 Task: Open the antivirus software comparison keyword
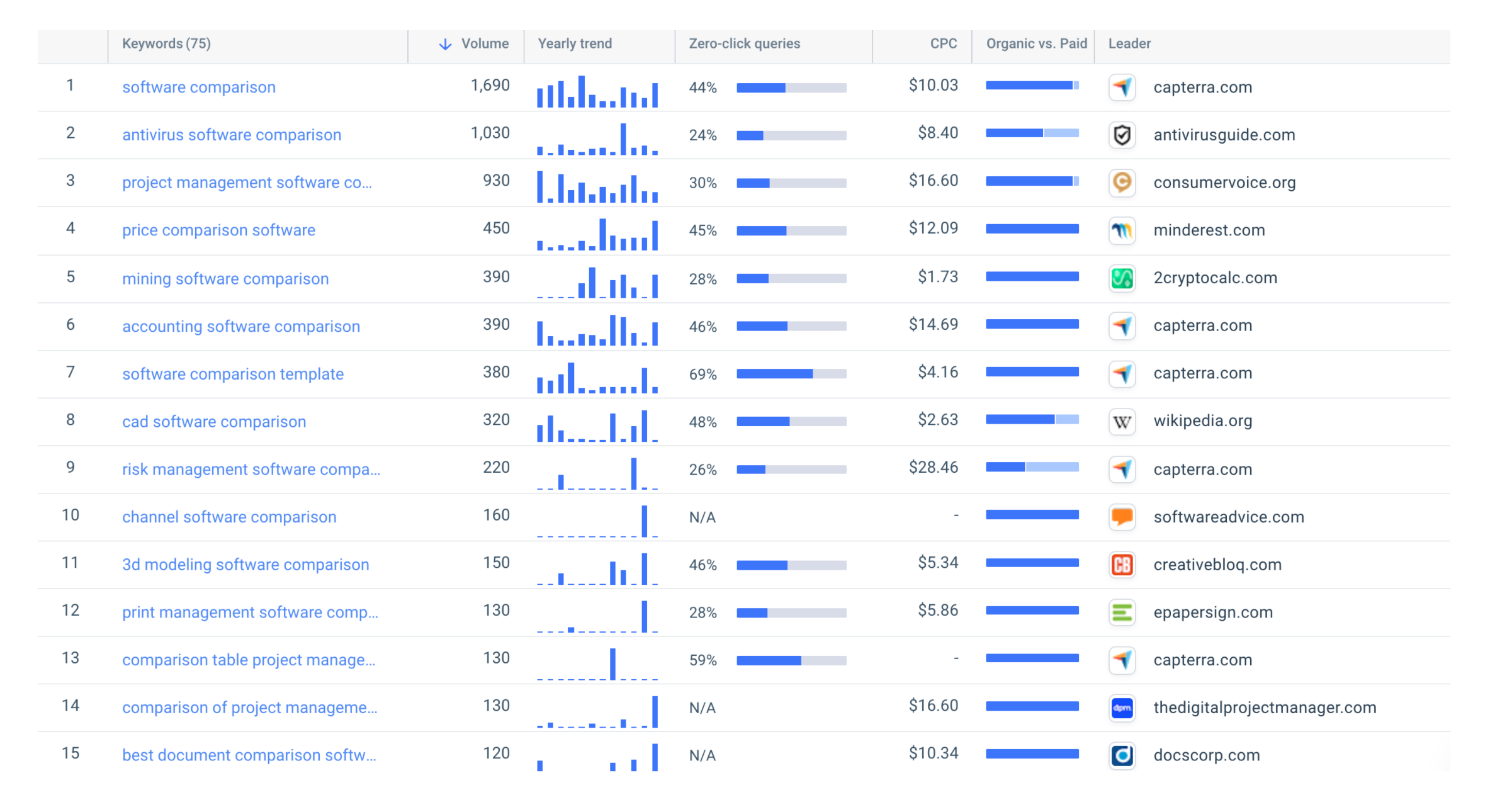point(232,135)
